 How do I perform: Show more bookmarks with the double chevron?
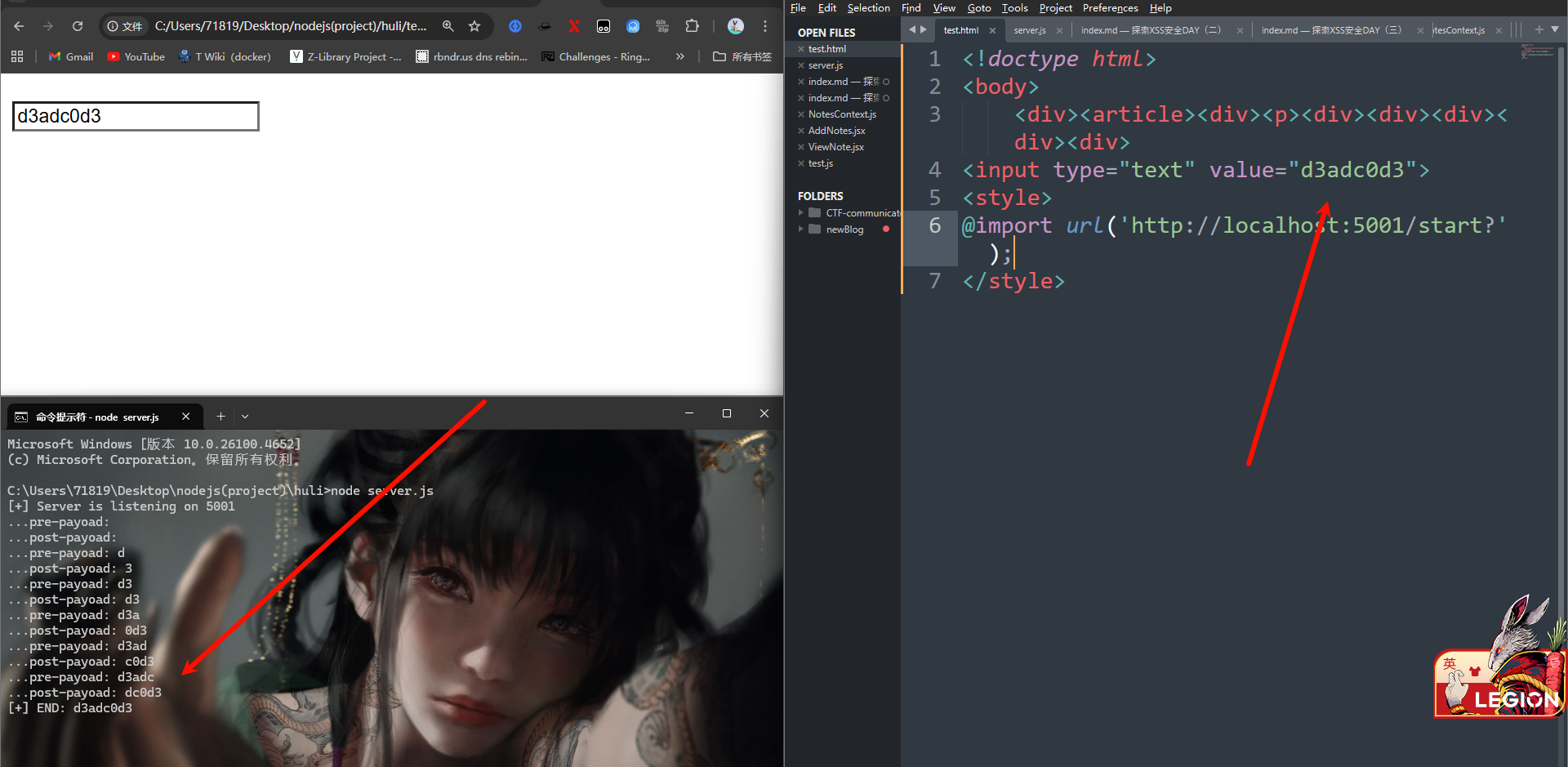click(x=680, y=56)
